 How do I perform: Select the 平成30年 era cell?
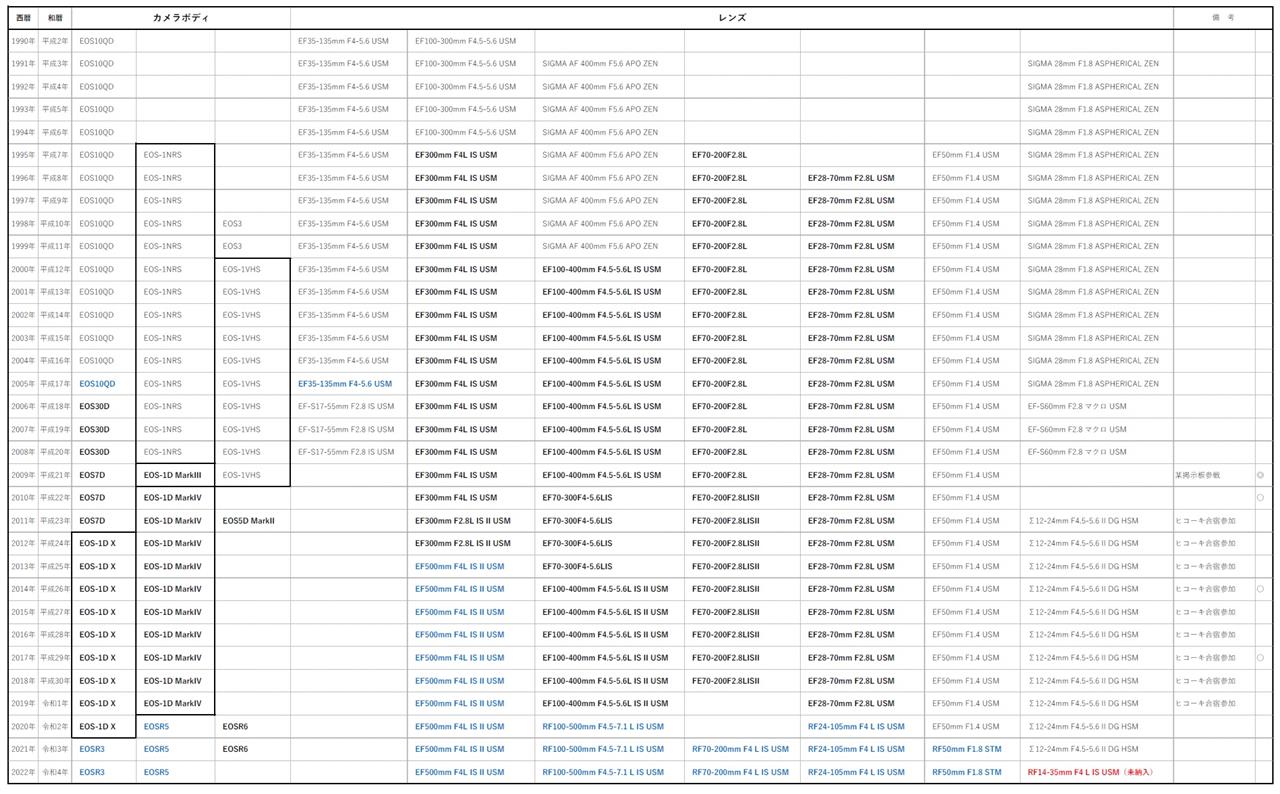click(55, 681)
